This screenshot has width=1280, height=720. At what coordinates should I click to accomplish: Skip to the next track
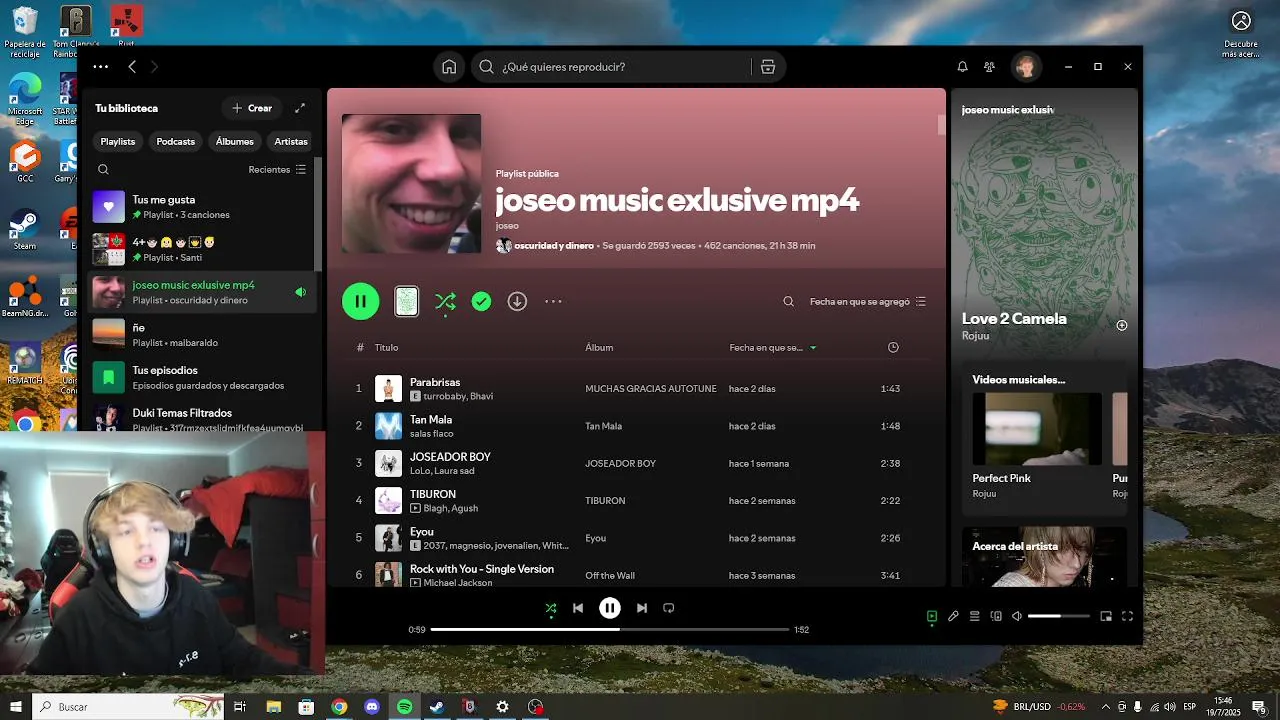click(x=642, y=608)
